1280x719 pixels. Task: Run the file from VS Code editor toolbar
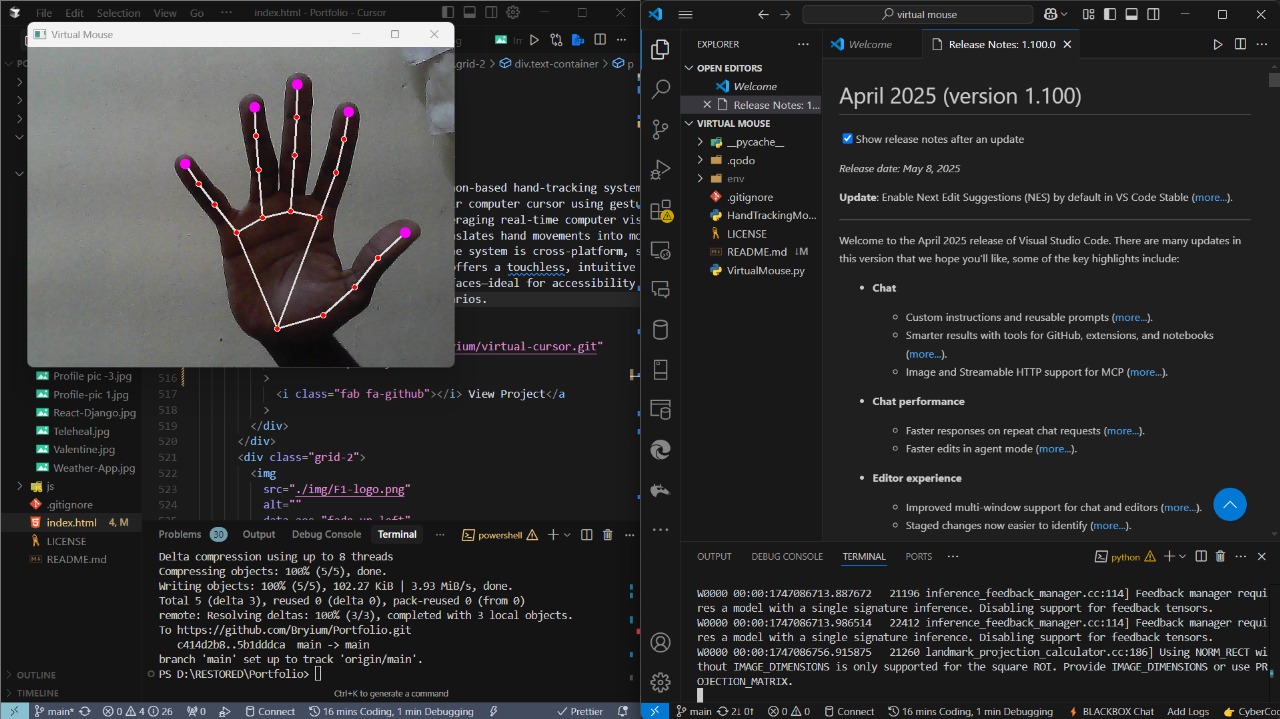(1217, 45)
